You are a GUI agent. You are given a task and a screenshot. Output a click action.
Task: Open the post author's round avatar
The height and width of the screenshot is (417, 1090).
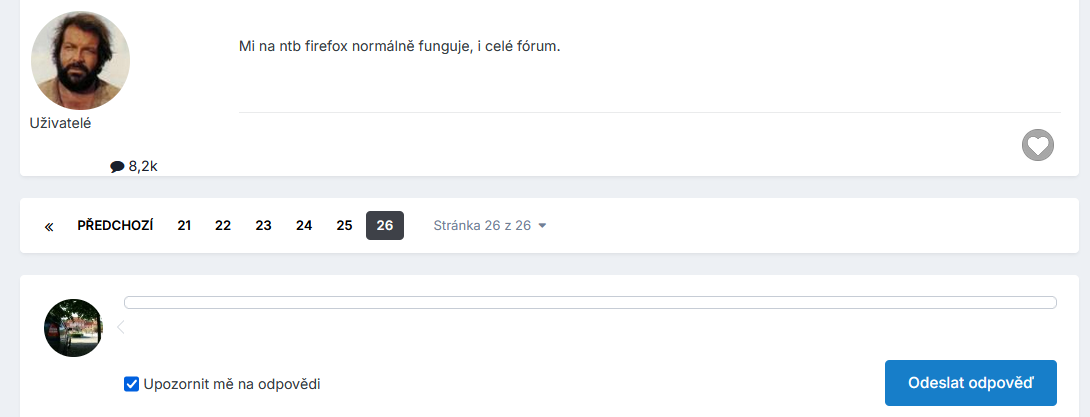click(x=80, y=61)
